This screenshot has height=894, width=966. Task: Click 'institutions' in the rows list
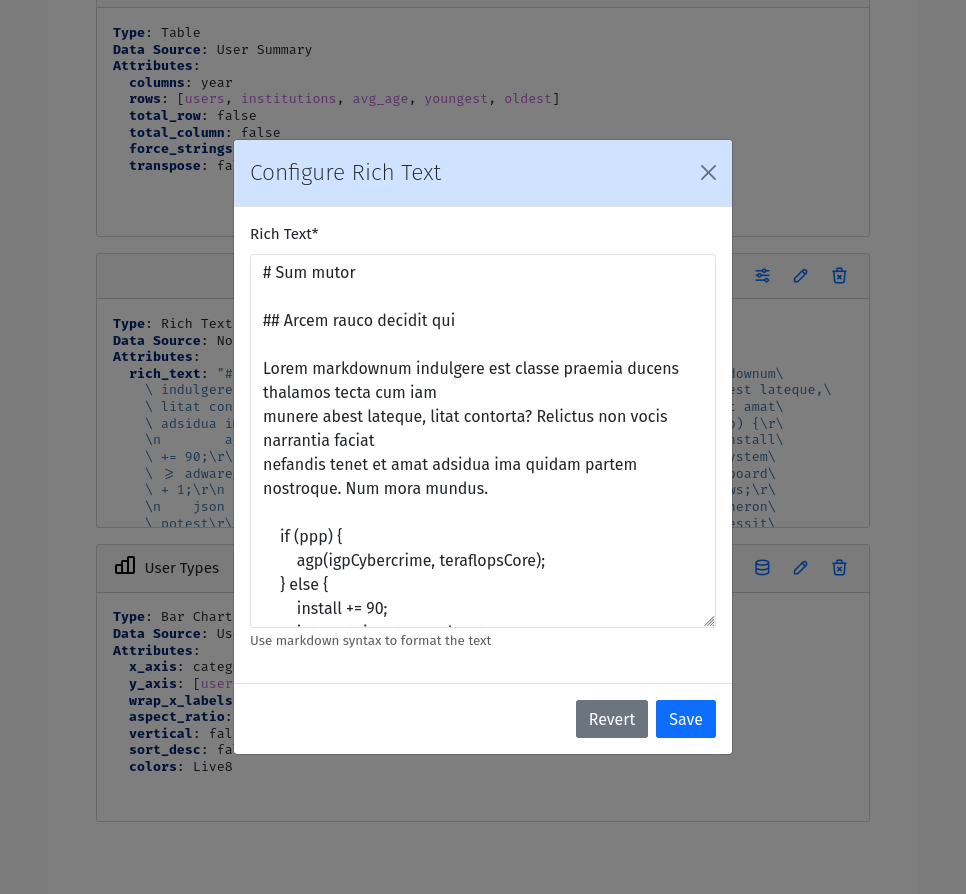pos(288,99)
